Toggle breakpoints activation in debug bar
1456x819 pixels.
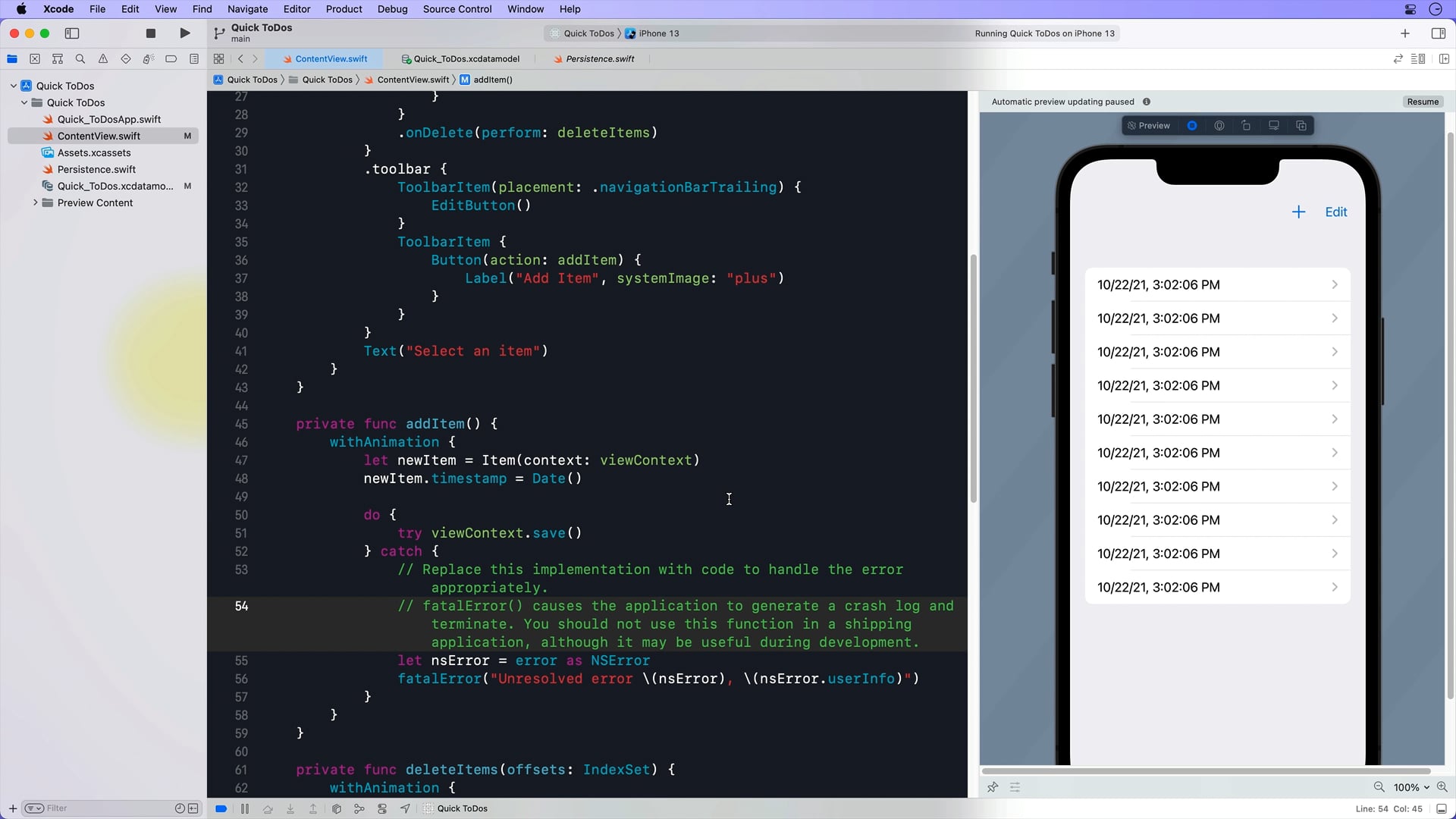(221, 808)
